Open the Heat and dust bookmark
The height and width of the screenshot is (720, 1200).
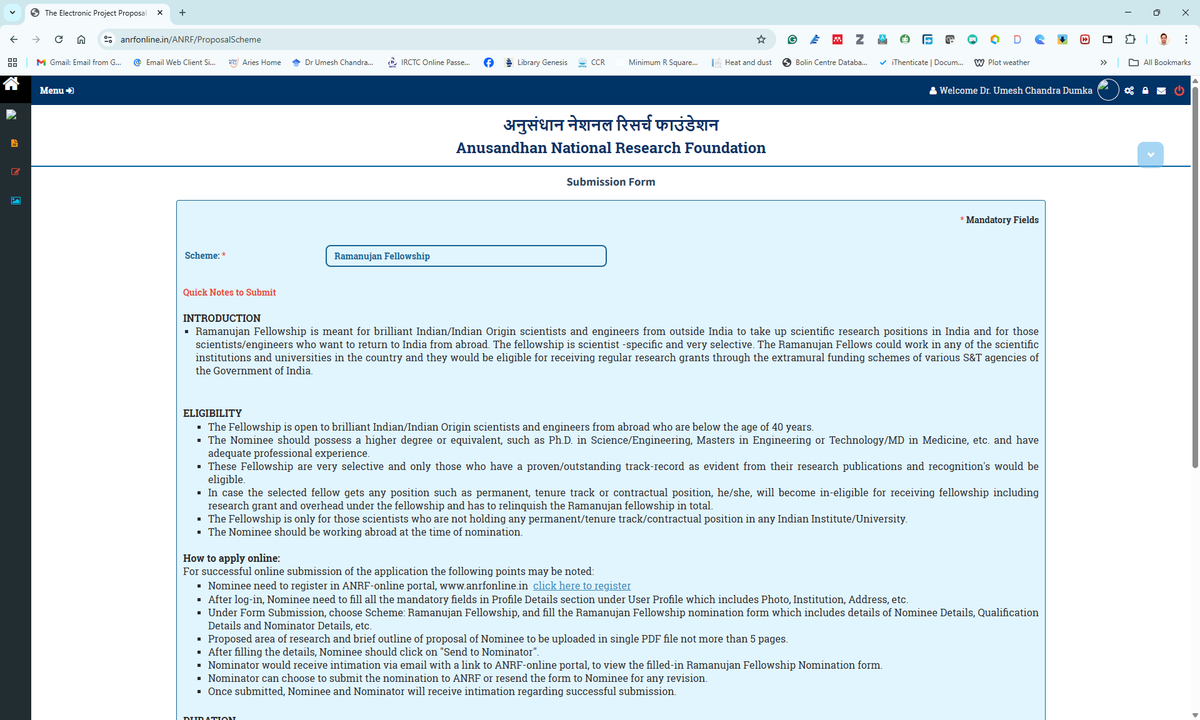tap(742, 62)
